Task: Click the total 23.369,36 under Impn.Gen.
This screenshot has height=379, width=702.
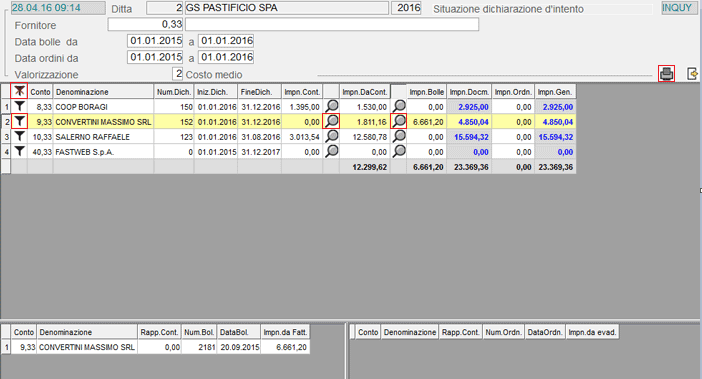Action: [x=556, y=167]
